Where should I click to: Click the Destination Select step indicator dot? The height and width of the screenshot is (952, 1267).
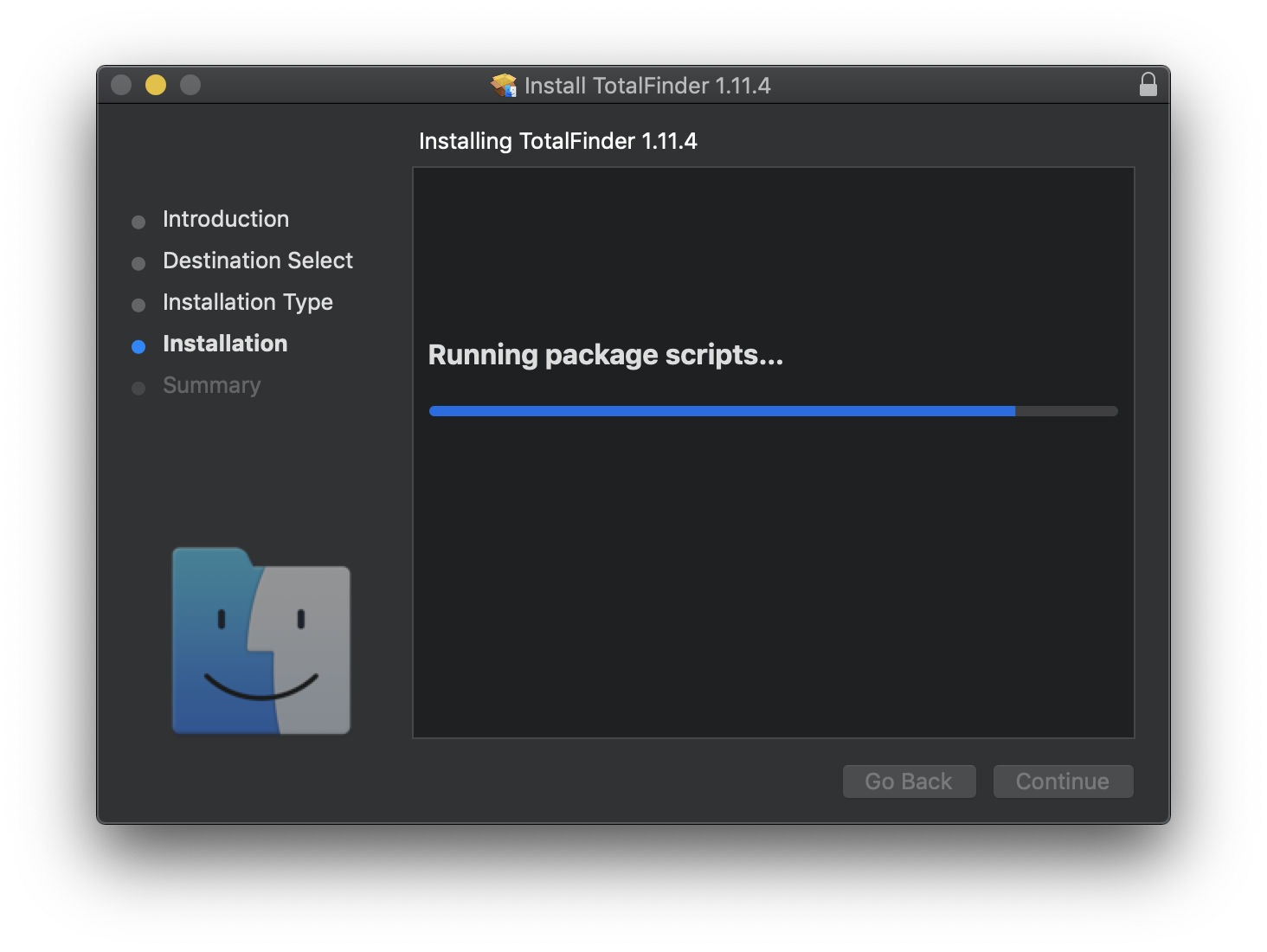(x=139, y=263)
